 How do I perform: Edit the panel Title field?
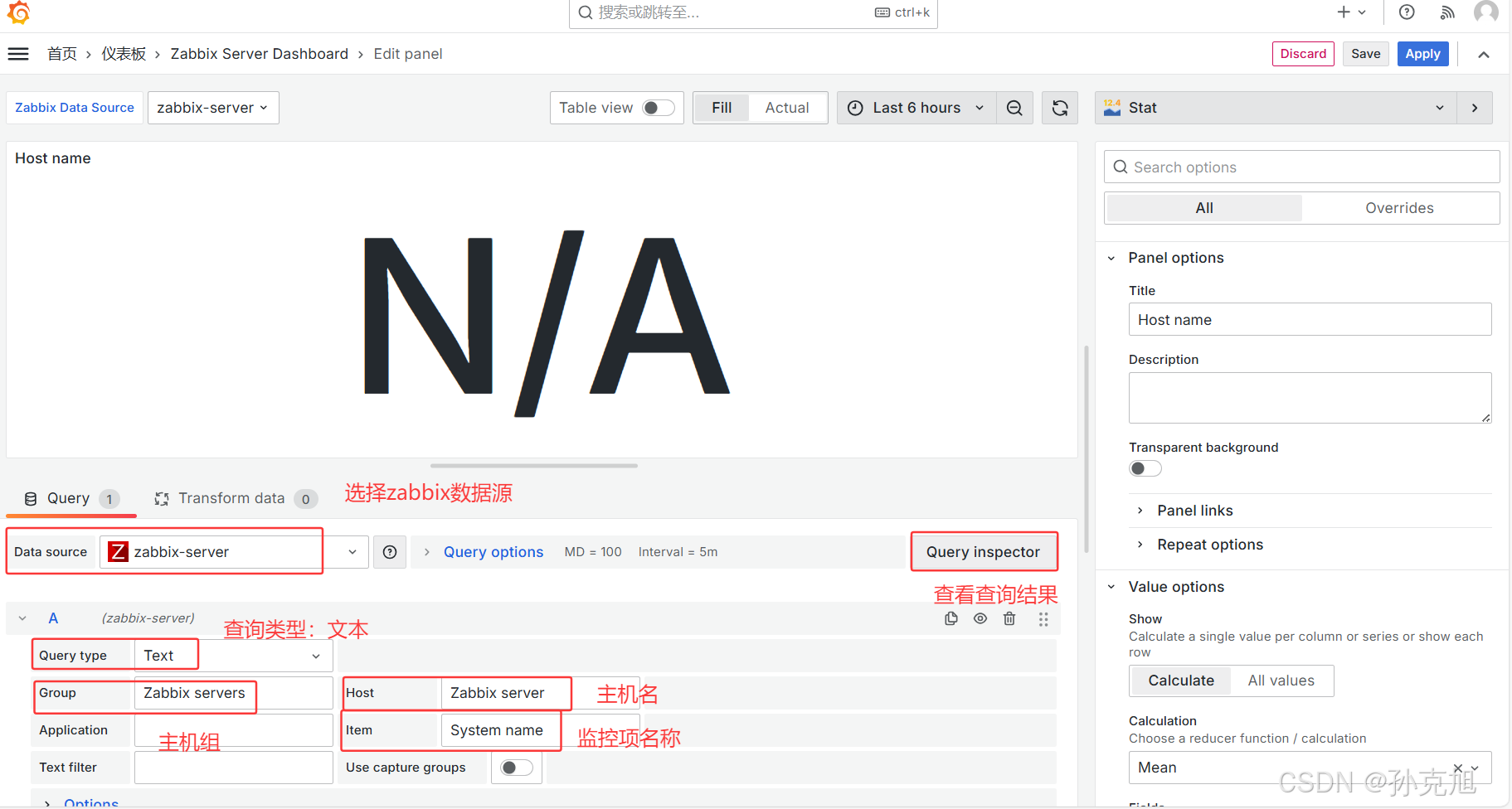(x=1310, y=319)
